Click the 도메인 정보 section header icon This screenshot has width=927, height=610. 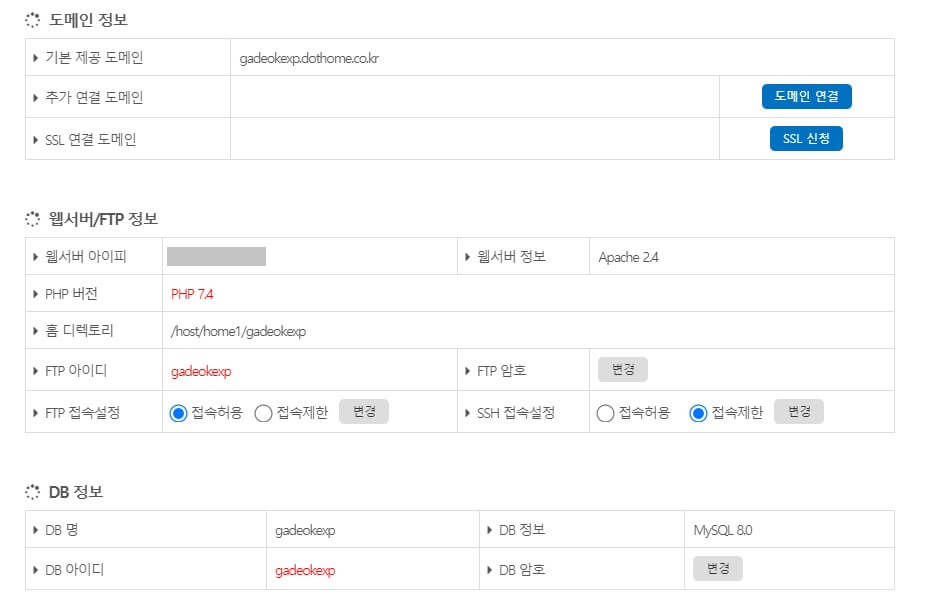coord(33,20)
